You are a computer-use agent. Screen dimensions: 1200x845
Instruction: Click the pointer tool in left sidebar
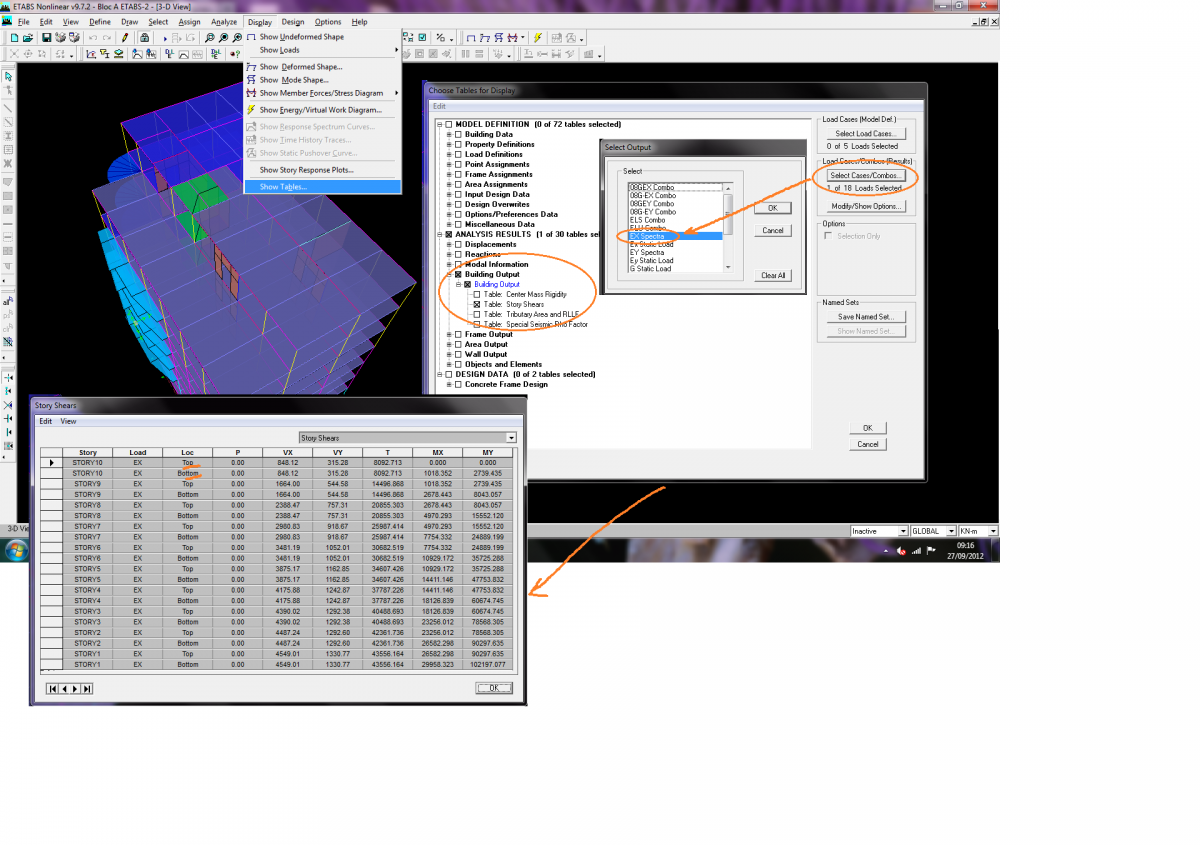(8, 76)
